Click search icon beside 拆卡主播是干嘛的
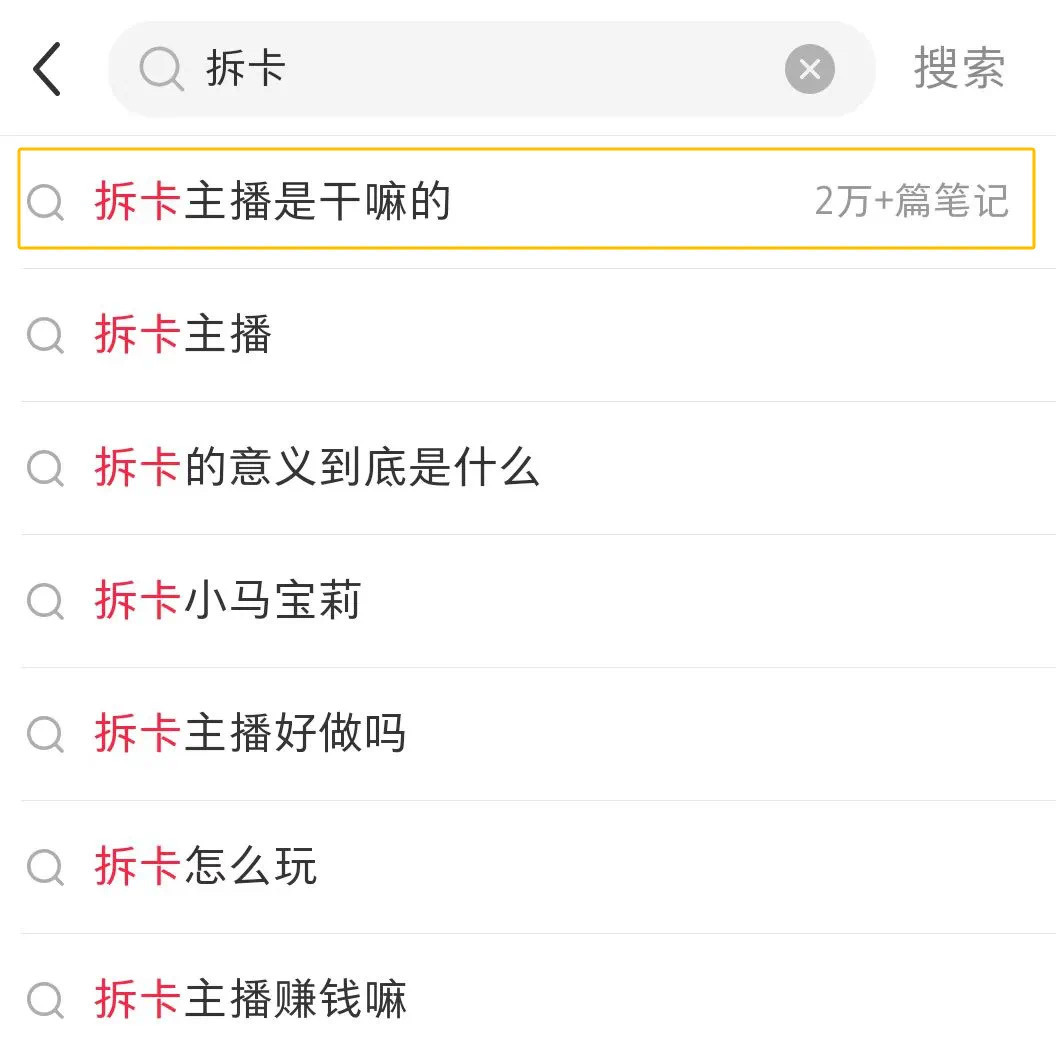This screenshot has height=1047, width=1056. (x=45, y=203)
